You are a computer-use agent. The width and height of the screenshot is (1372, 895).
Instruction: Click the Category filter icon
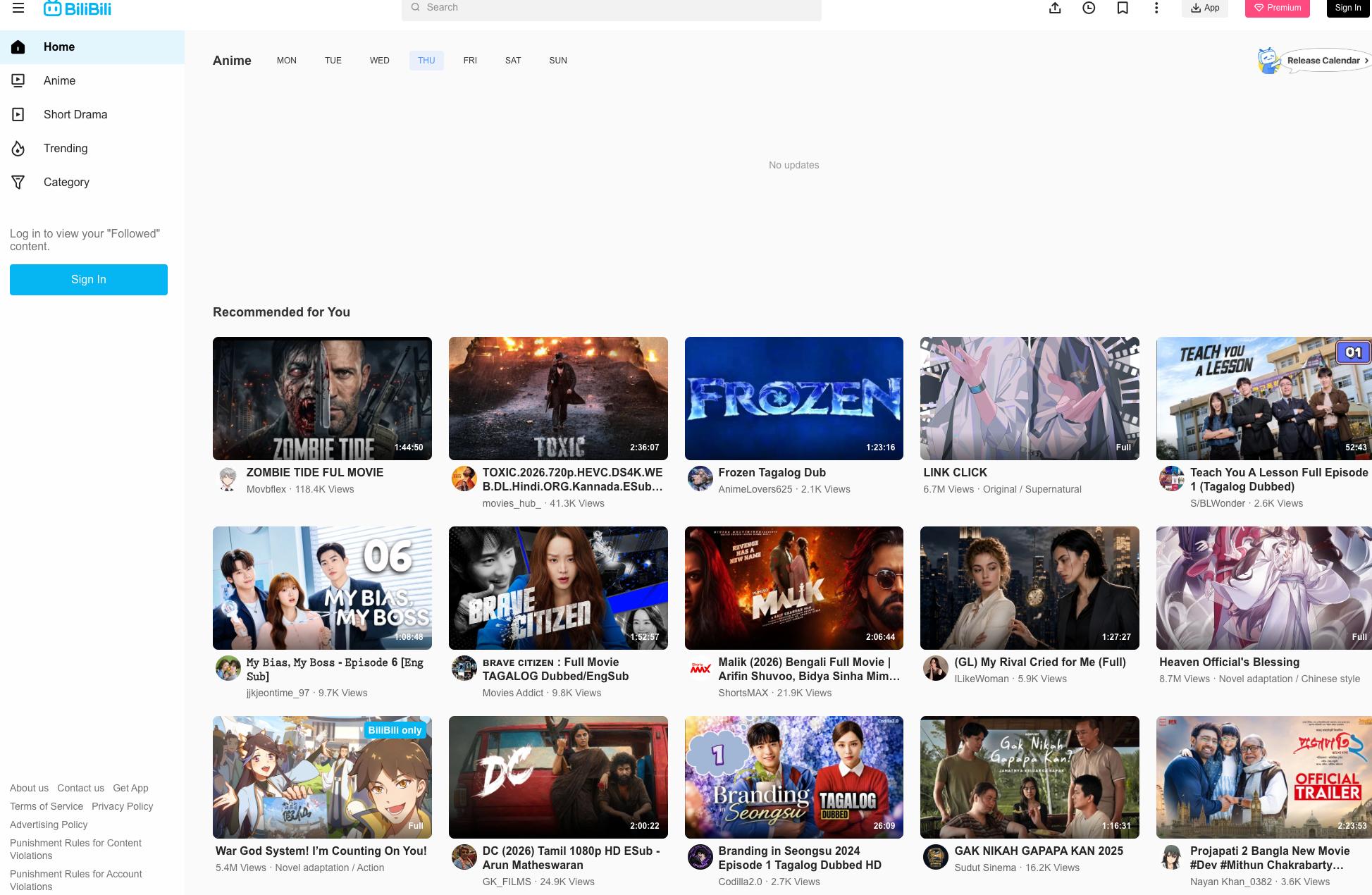[x=18, y=183]
